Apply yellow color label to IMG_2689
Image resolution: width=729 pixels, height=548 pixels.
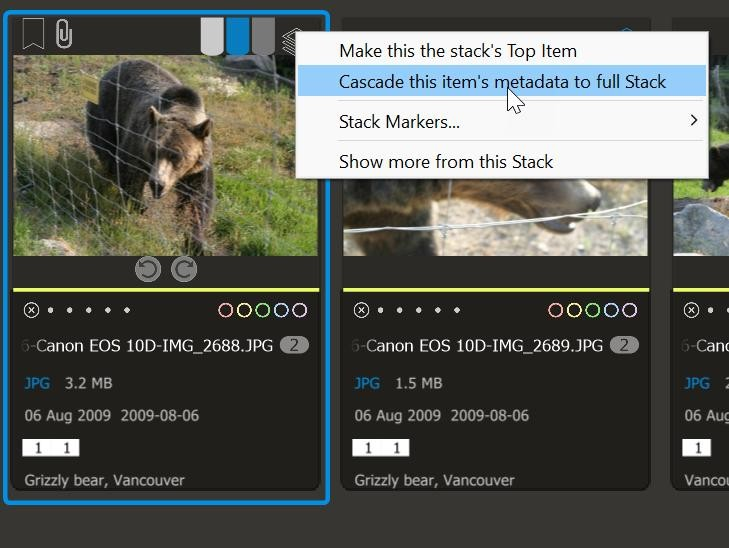pos(574,310)
